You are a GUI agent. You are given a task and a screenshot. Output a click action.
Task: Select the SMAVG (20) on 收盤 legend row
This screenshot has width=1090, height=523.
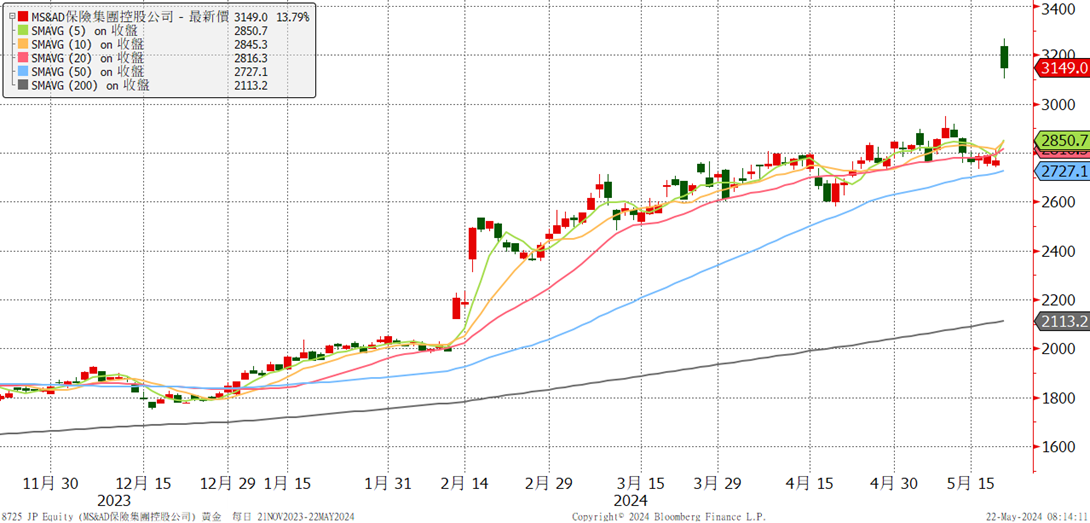[x=88, y=57]
